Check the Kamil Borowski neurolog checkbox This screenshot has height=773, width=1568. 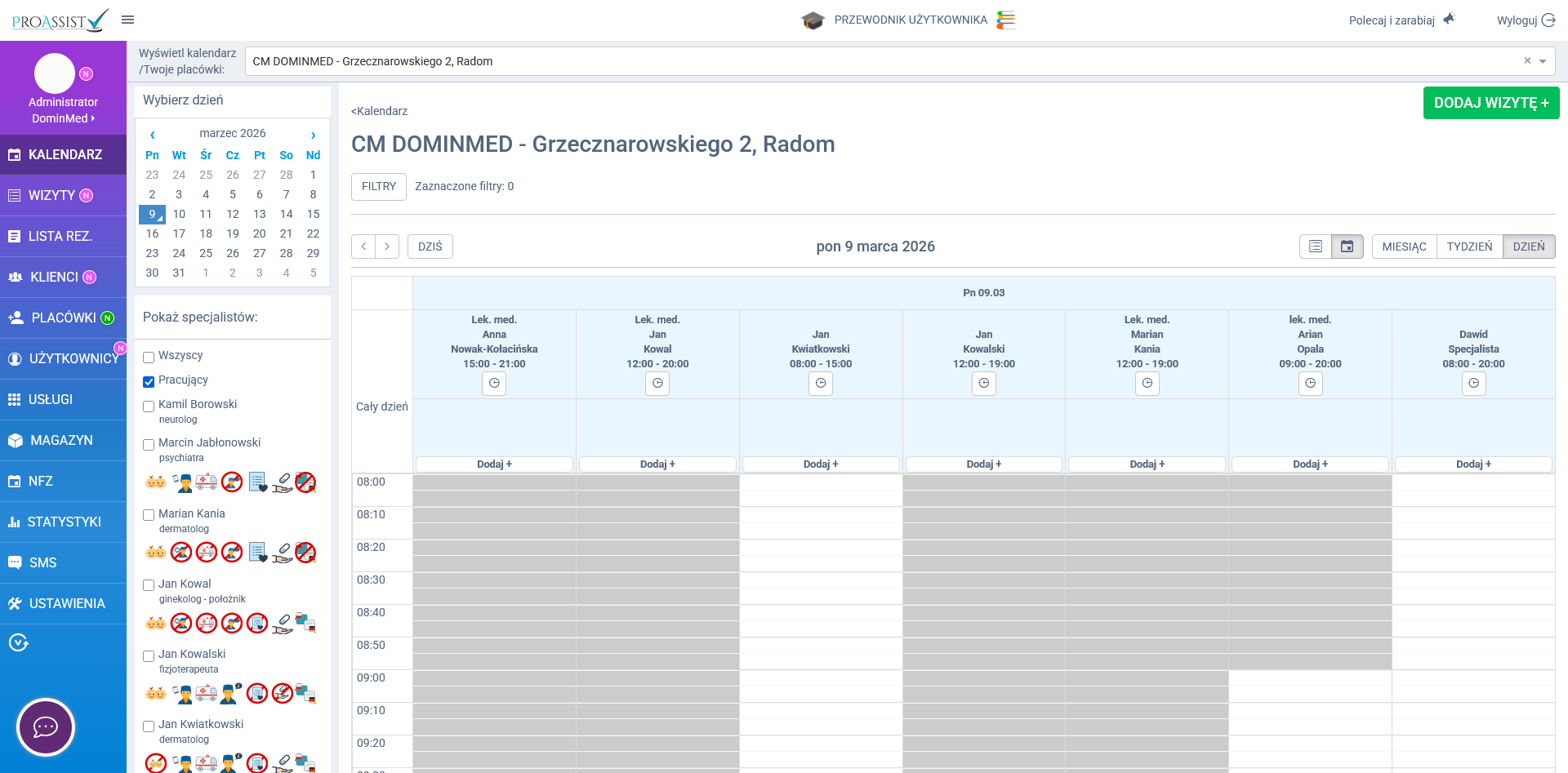click(149, 406)
